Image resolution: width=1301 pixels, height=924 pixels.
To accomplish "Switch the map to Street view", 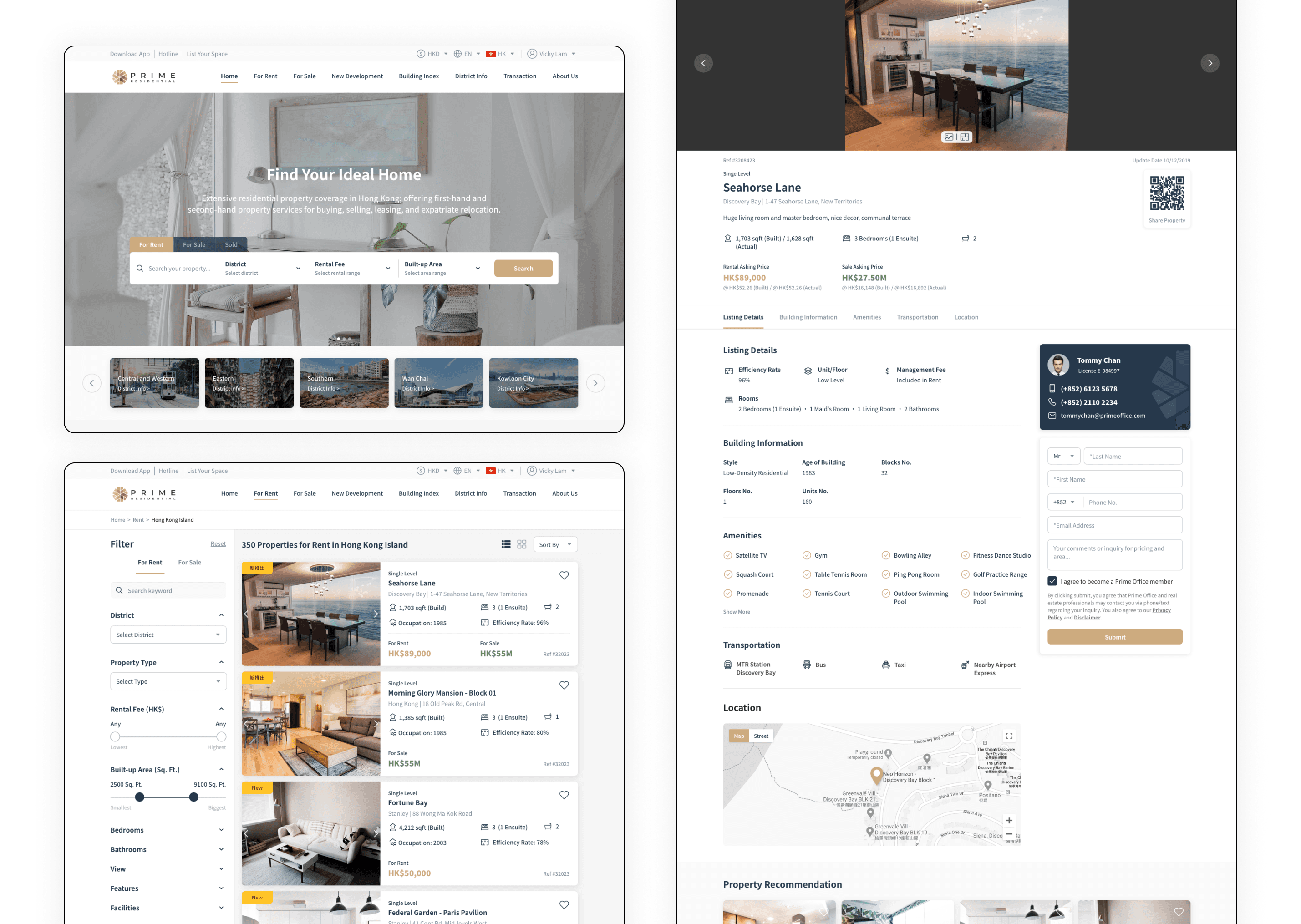I will [x=761, y=736].
